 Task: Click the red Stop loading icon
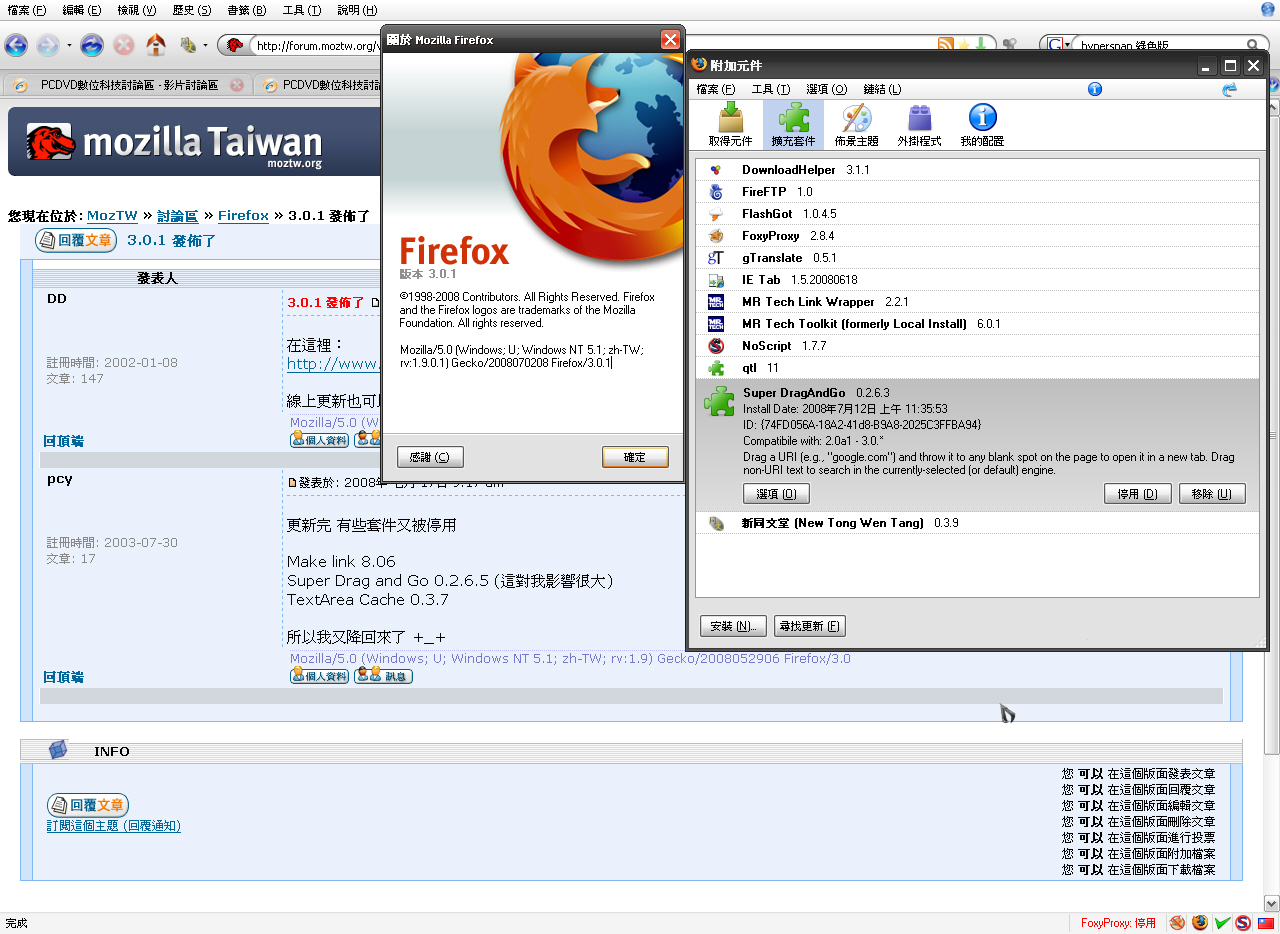point(124,45)
